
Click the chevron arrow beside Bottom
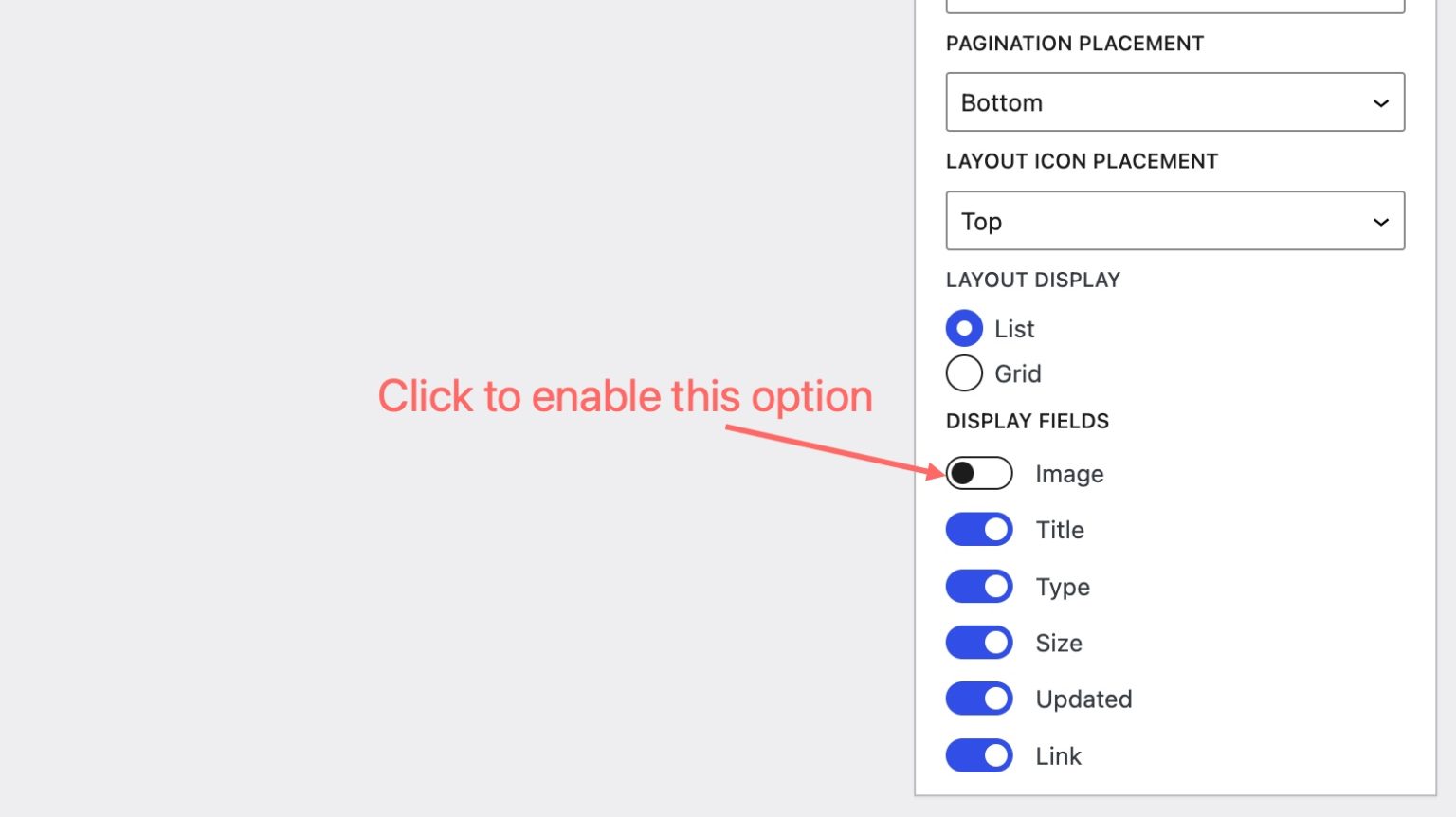pyautogui.click(x=1380, y=103)
